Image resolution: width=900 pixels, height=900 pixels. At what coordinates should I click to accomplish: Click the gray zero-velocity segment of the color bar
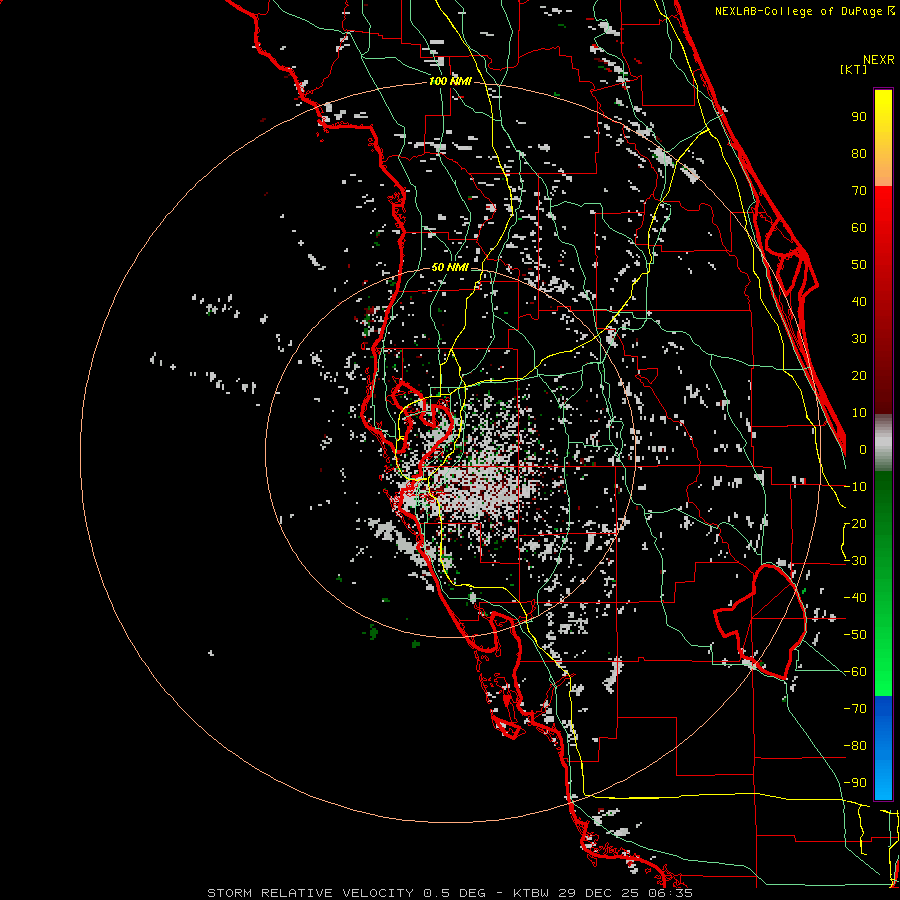pos(883,442)
